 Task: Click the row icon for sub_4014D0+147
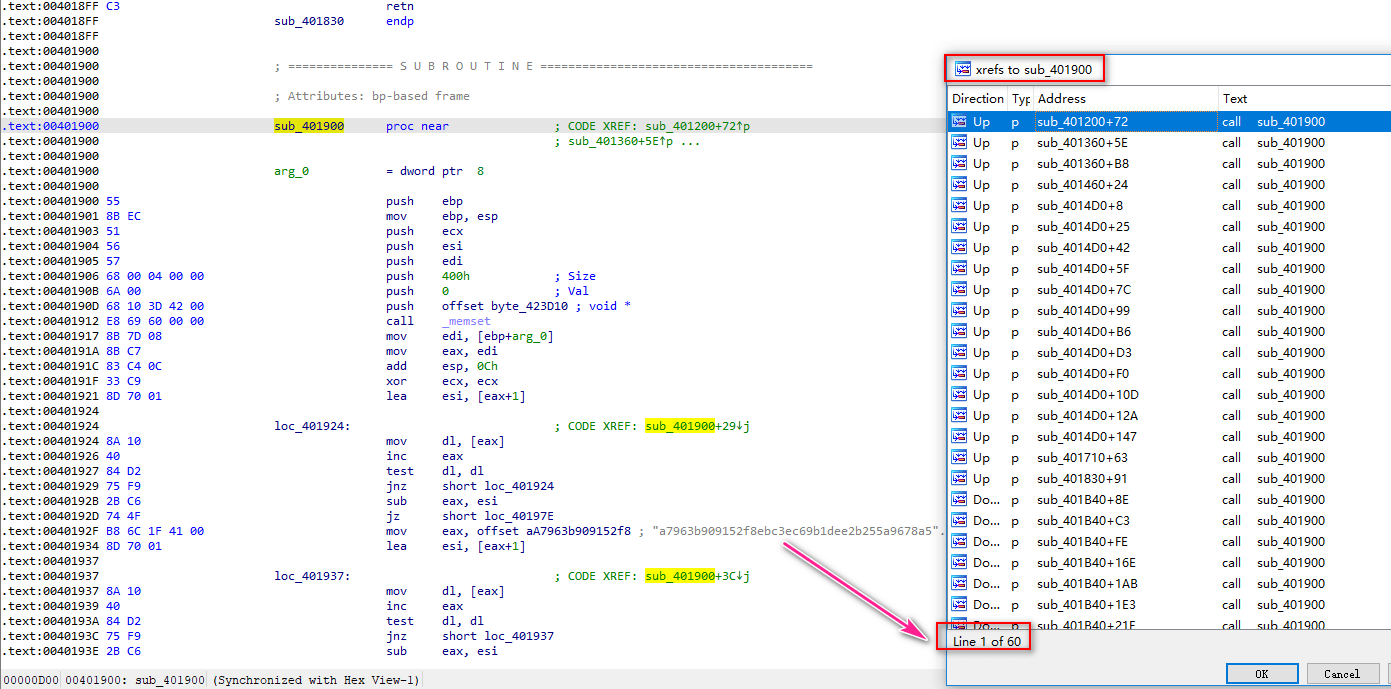click(x=960, y=436)
